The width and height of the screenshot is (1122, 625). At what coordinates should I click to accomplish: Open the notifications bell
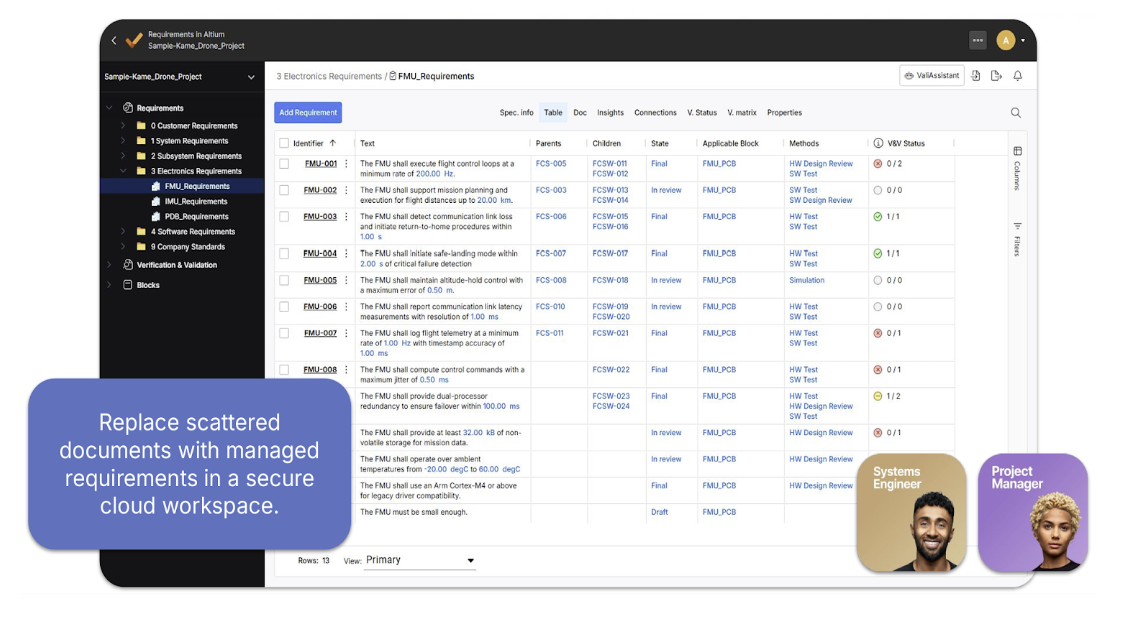[x=1018, y=75]
